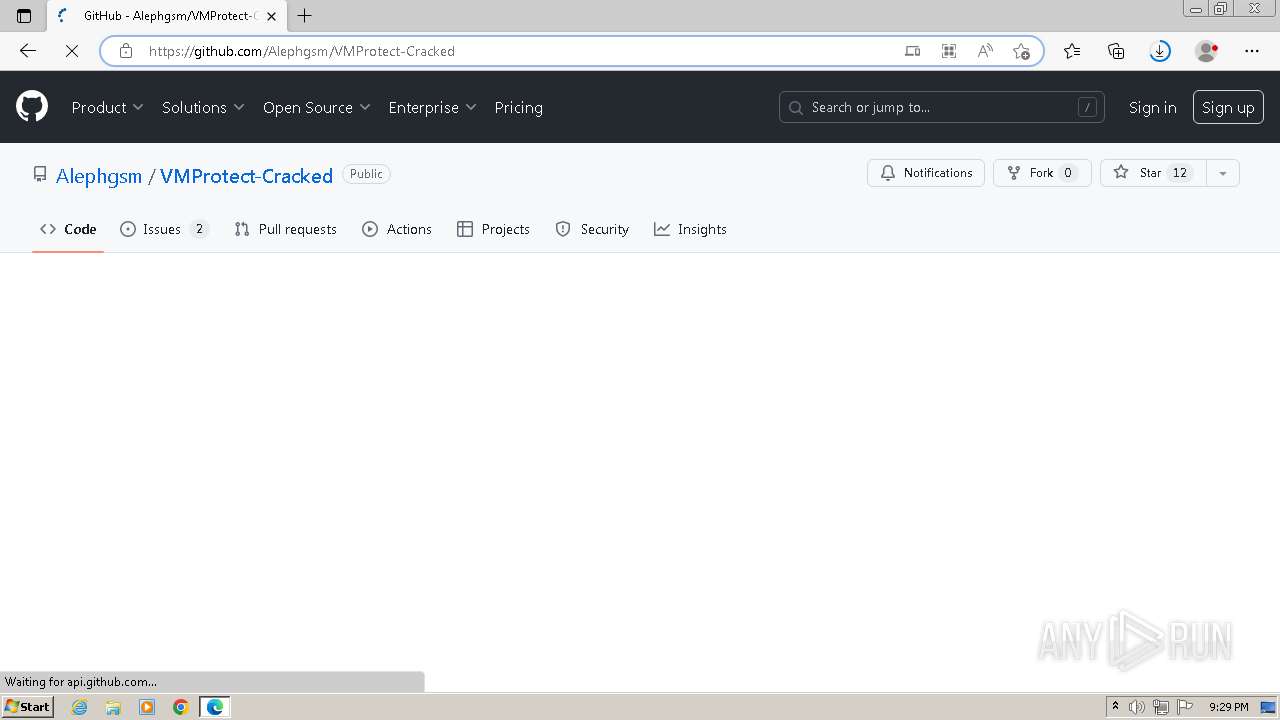This screenshot has width=1280, height=720.
Task: View site information lock icon
Action: [x=126, y=51]
